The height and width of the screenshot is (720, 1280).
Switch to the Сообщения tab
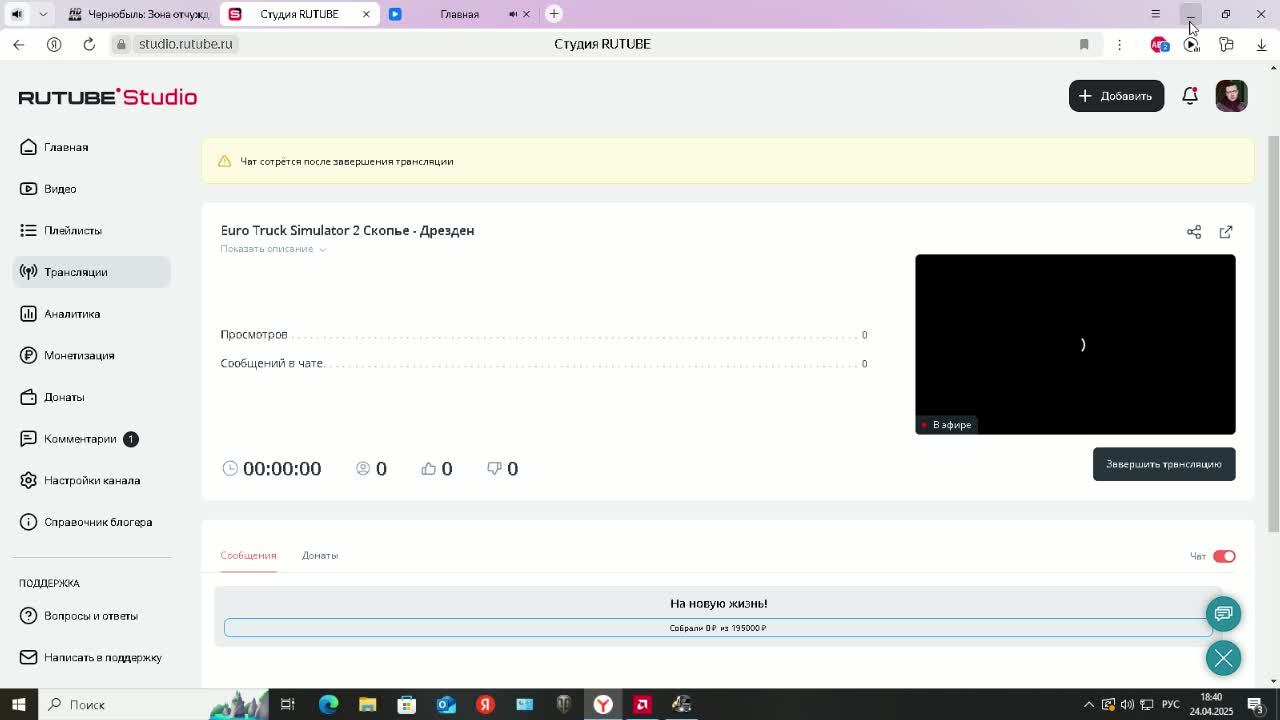pos(248,555)
